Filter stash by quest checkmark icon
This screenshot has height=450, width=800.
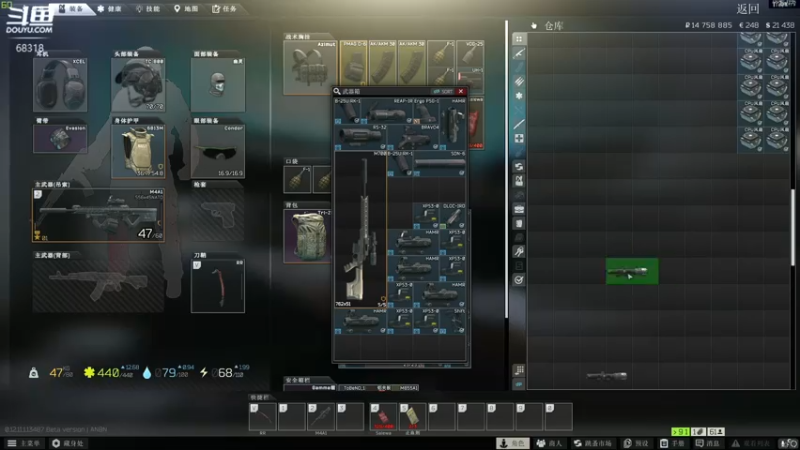tap(519, 280)
